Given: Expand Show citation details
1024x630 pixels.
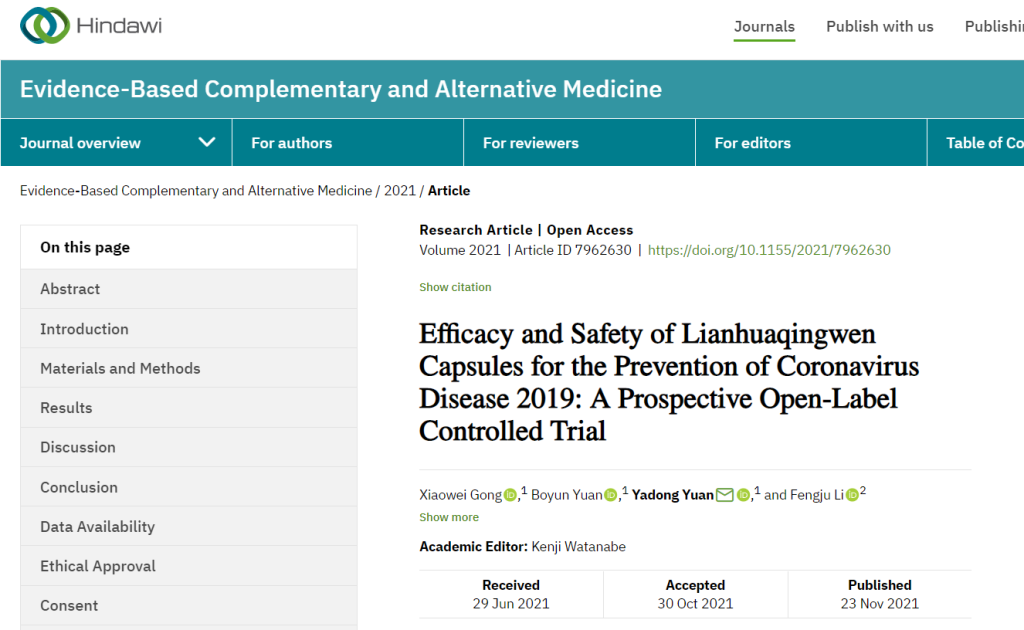Looking at the screenshot, I should [455, 287].
